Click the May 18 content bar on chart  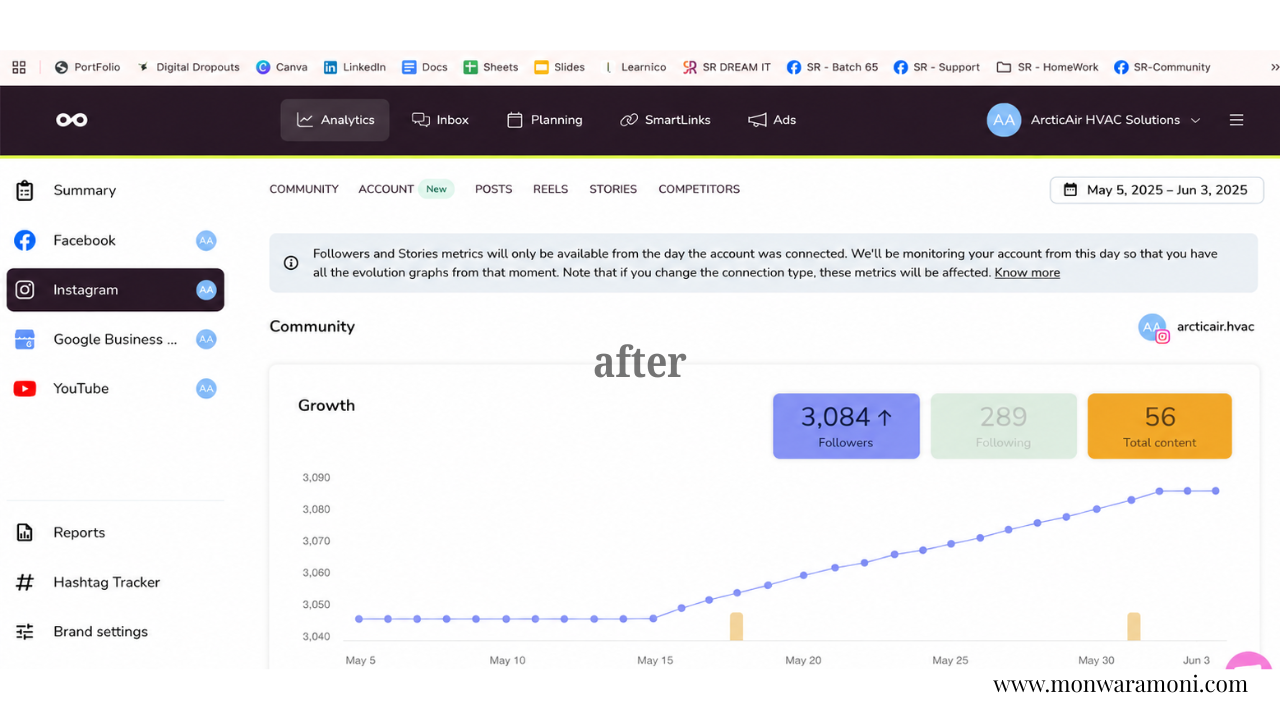click(736, 627)
